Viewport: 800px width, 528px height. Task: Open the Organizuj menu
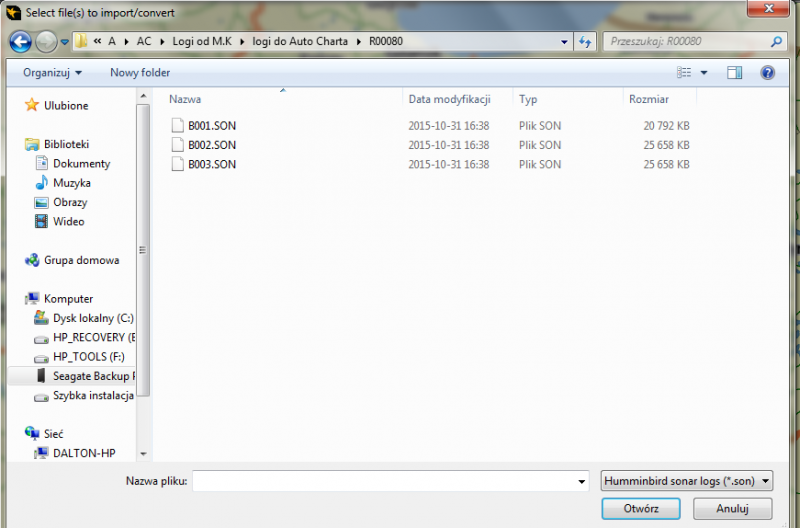52,72
